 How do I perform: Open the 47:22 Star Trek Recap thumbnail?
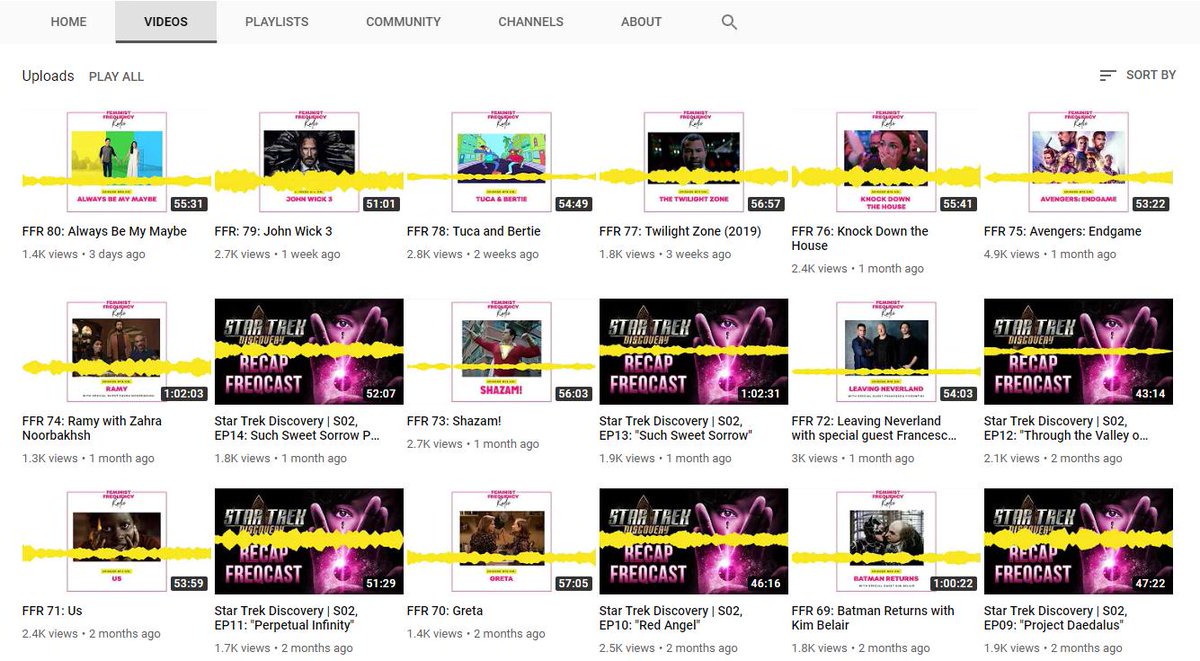point(1078,541)
